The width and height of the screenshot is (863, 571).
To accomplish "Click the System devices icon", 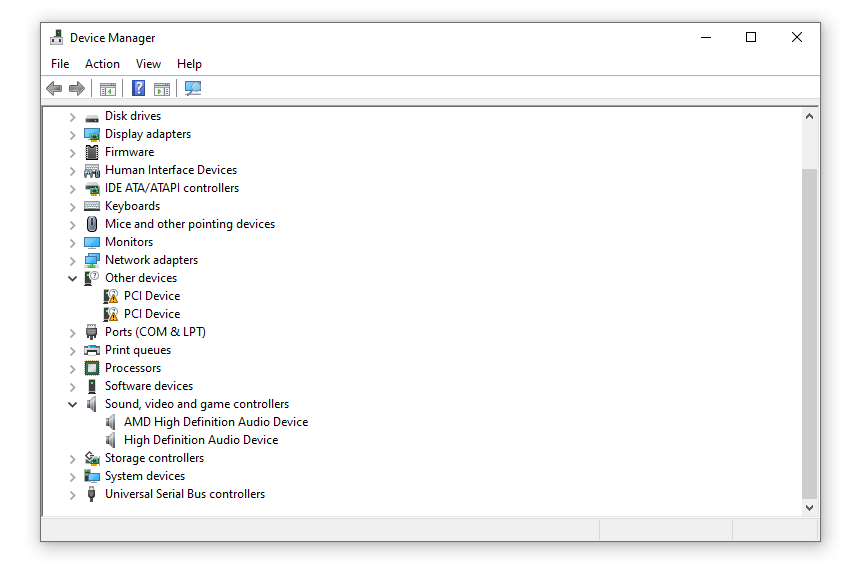I will point(92,476).
